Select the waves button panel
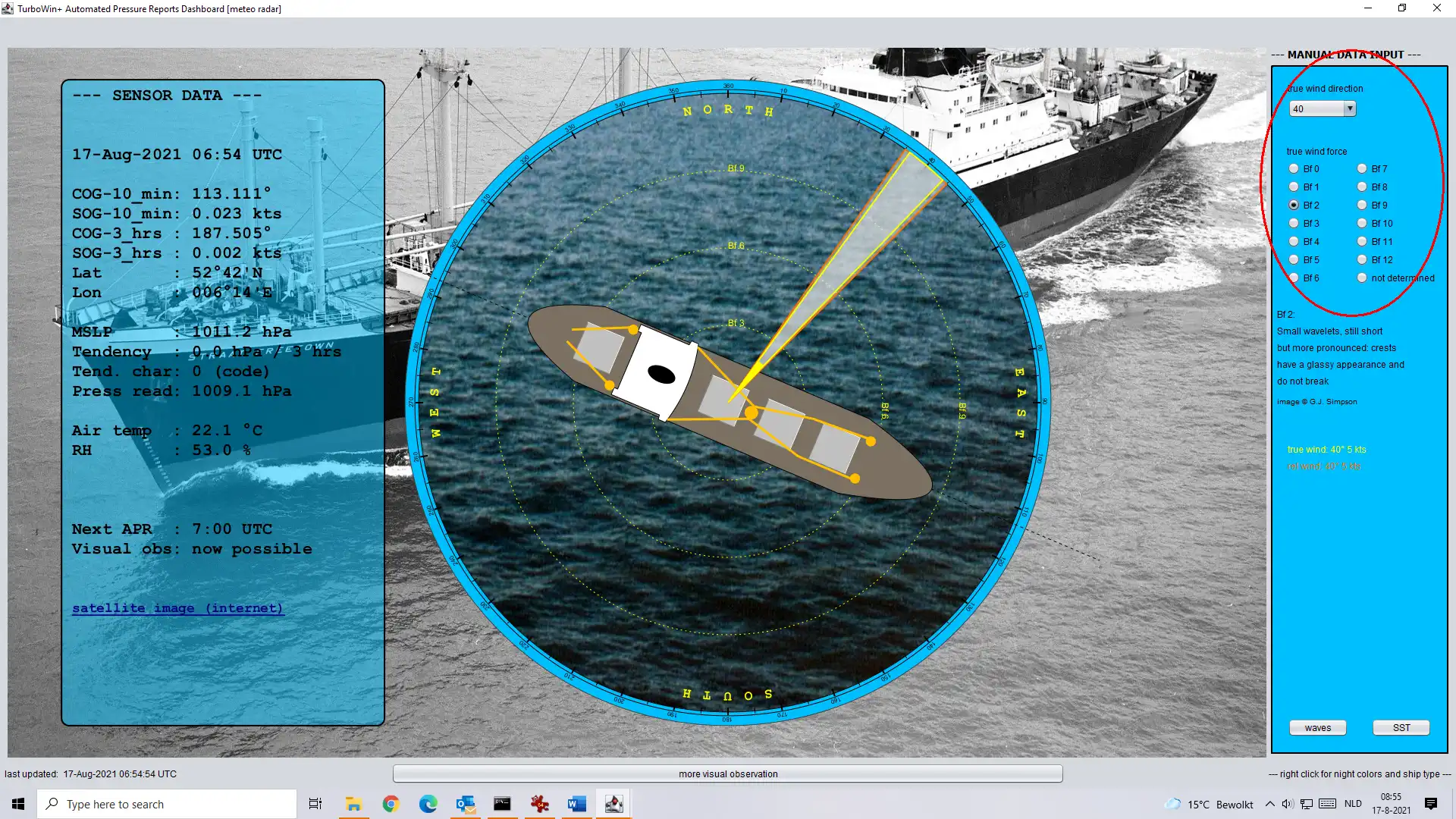The width and height of the screenshot is (1456, 819). click(1317, 727)
